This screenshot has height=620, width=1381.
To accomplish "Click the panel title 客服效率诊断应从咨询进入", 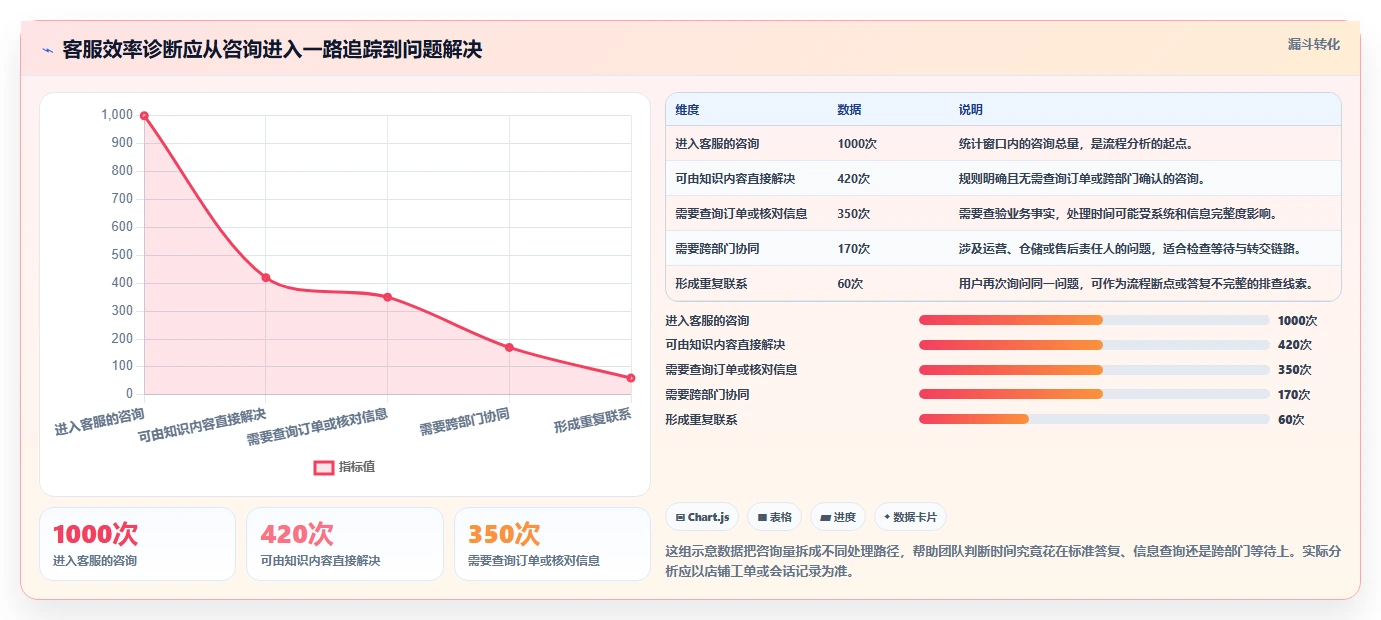I will [x=272, y=50].
